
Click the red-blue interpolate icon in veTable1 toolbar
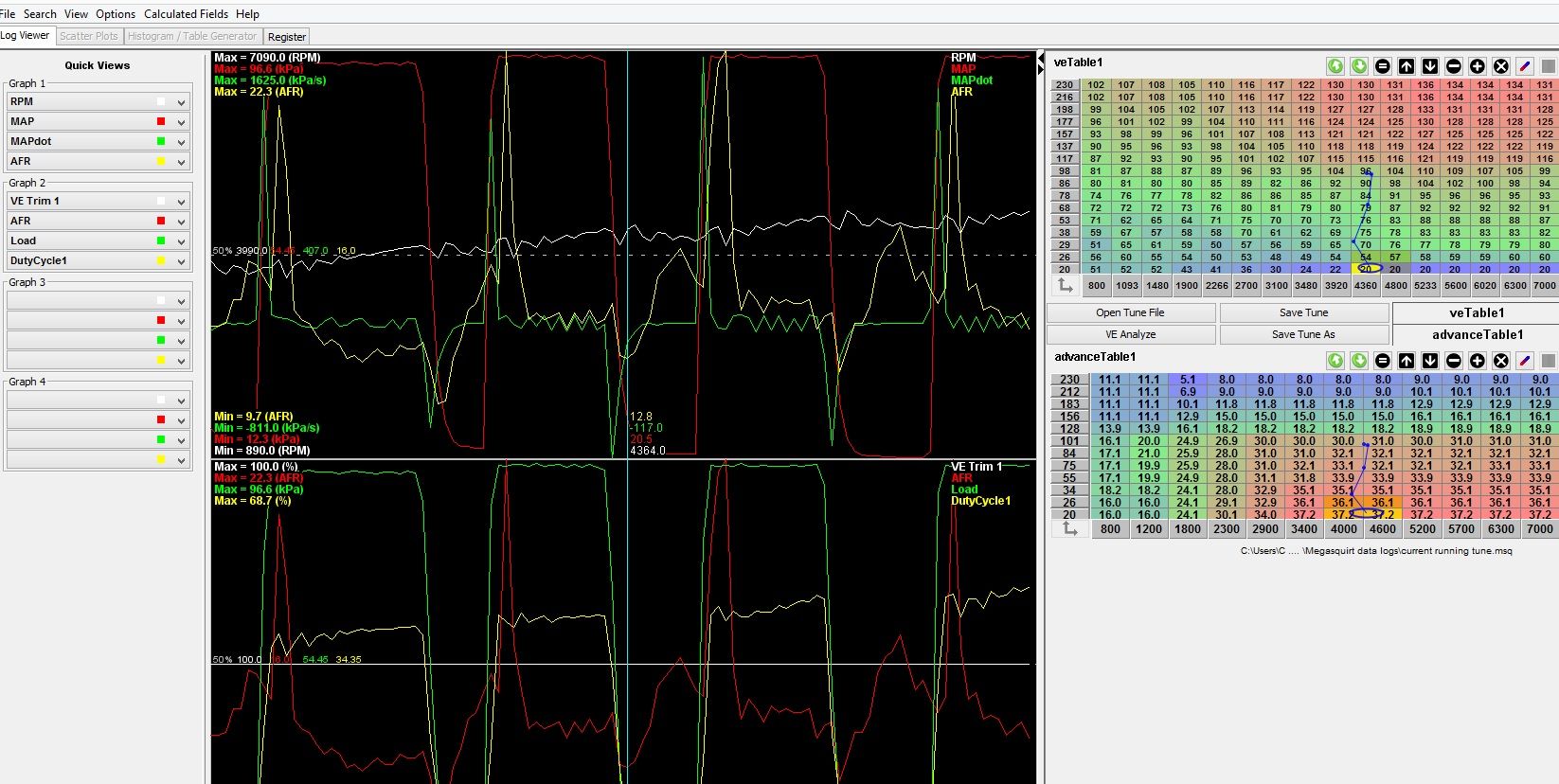click(x=1525, y=66)
